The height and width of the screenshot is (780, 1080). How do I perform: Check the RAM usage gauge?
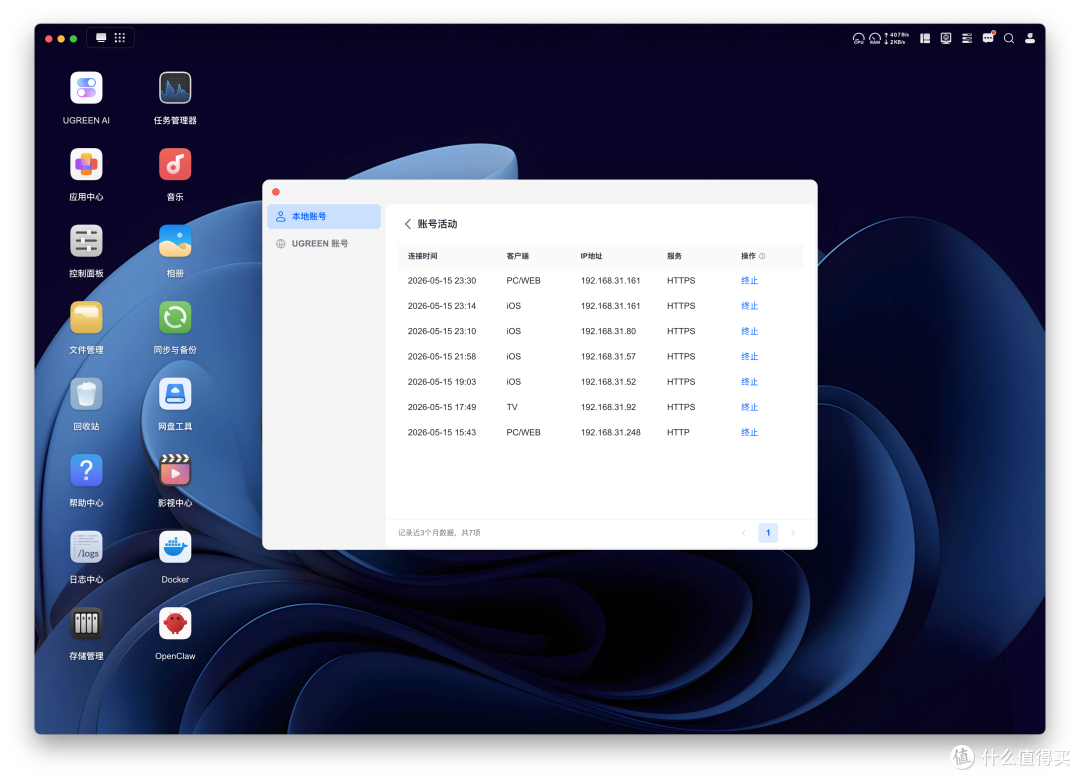[x=875, y=39]
